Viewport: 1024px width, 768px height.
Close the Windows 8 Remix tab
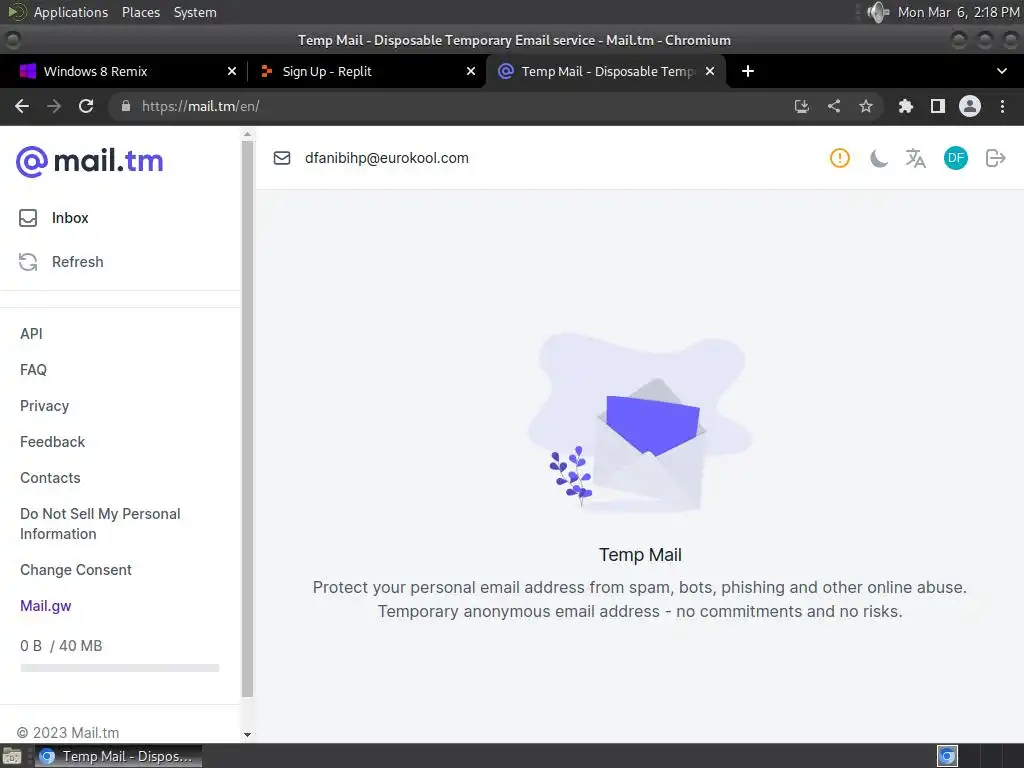click(x=232, y=71)
